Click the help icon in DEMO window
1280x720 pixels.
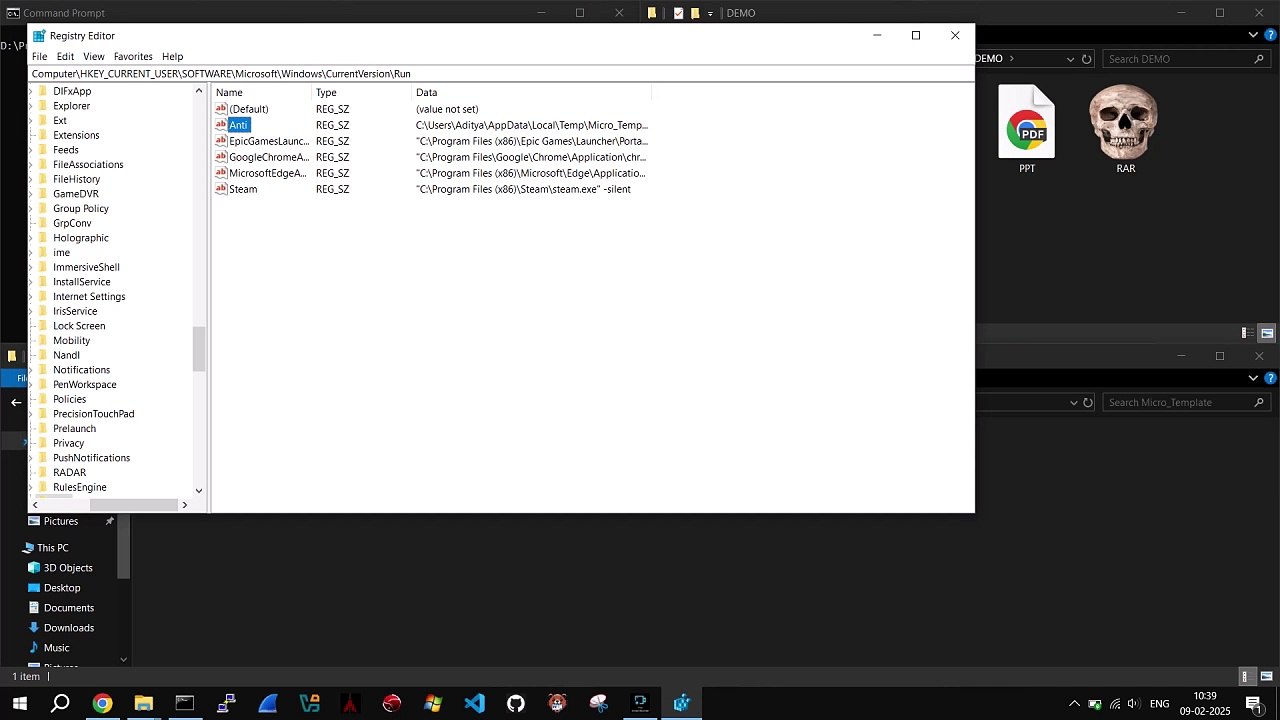click(1271, 35)
